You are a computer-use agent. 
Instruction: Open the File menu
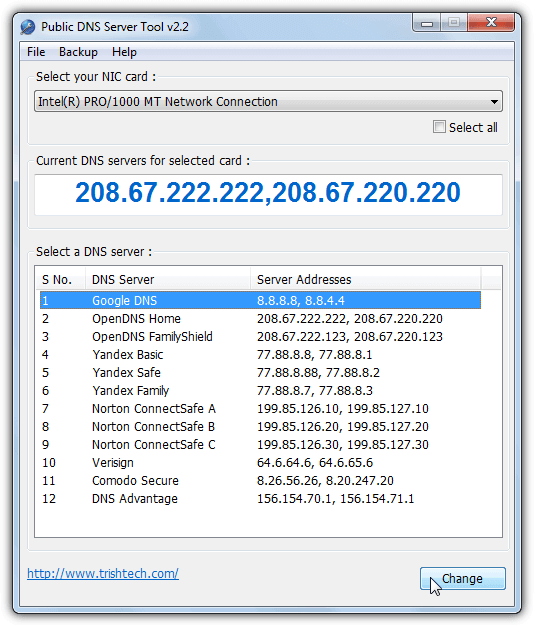tap(36, 52)
